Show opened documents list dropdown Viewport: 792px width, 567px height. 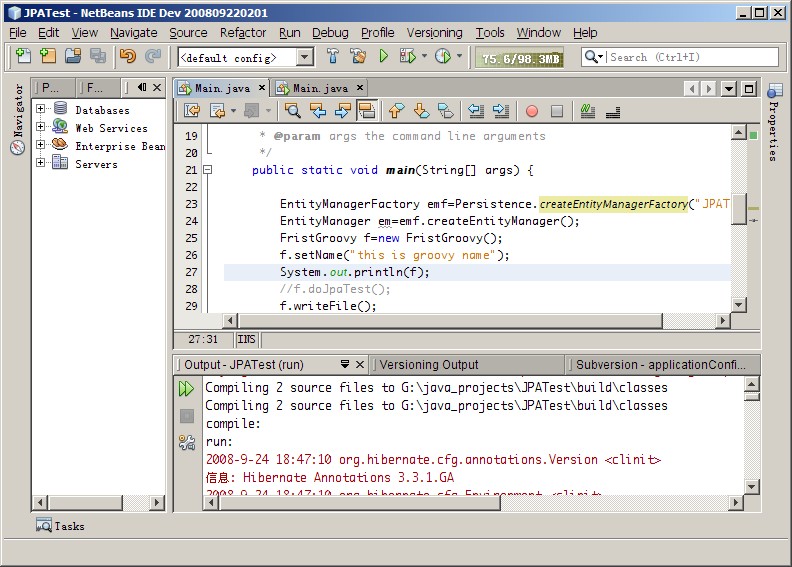tap(728, 89)
